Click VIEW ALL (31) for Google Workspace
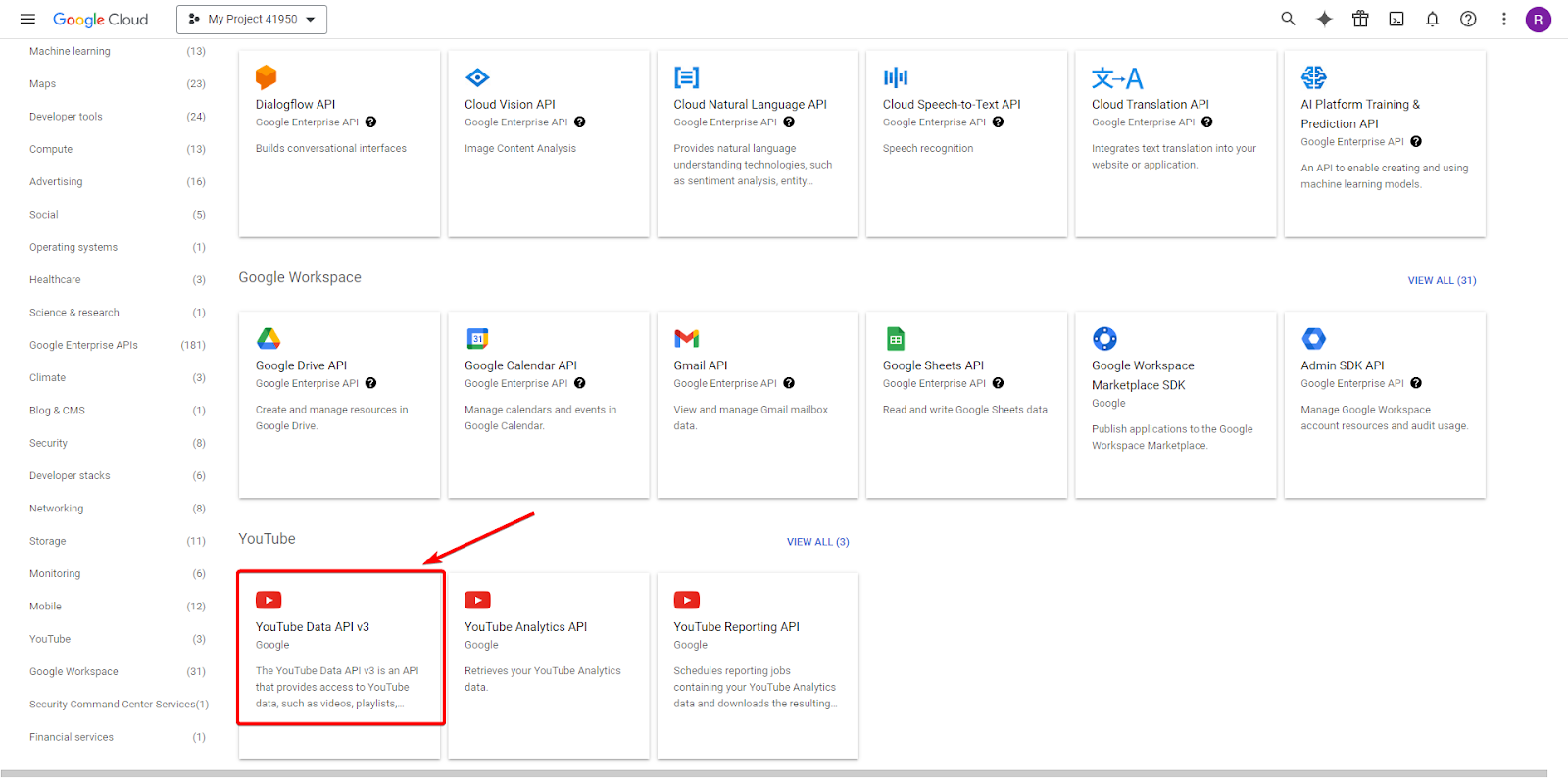 click(x=1442, y=280)
